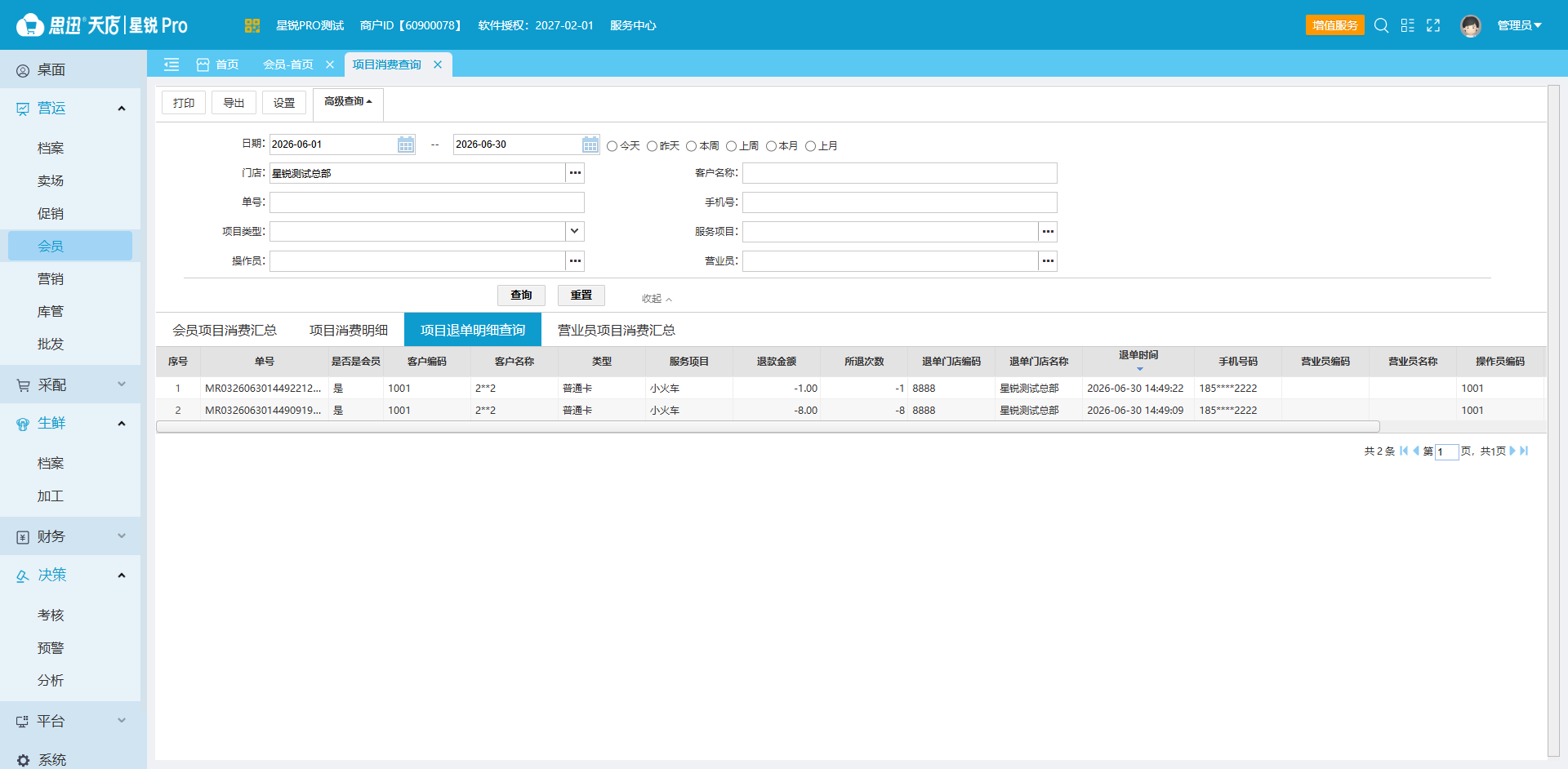The width and height of the screenshot is (1568, 769).
Task: Click the store selection ellipsis button
Action: pyautogui.click(x=575, y=173)
